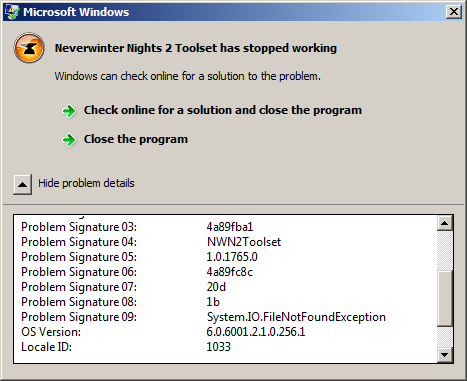Click the Hide problem details label
This screenshot has height=381, width=467.
point(86,183)
